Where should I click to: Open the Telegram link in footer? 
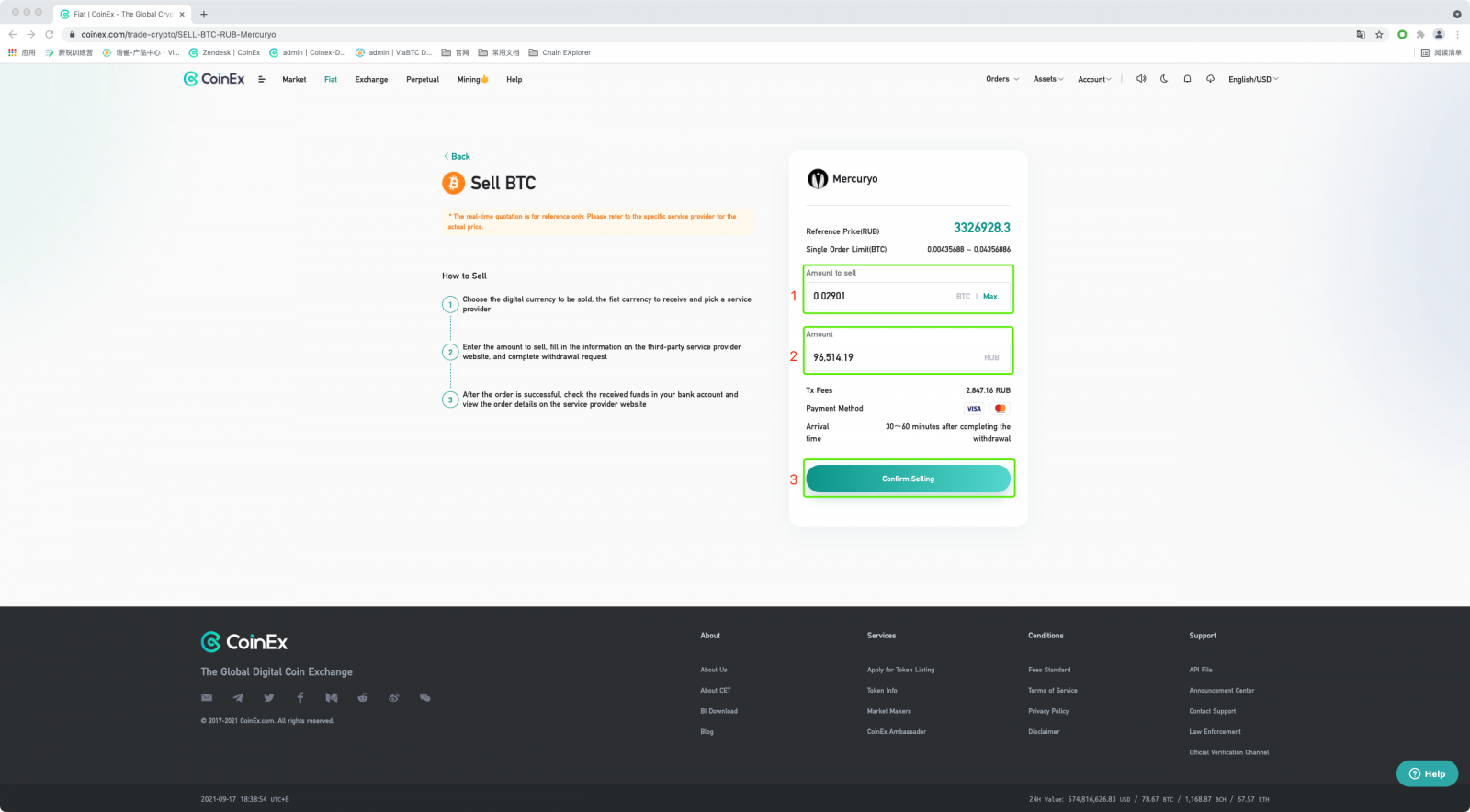pyautogui.click(x=238, y=698)
